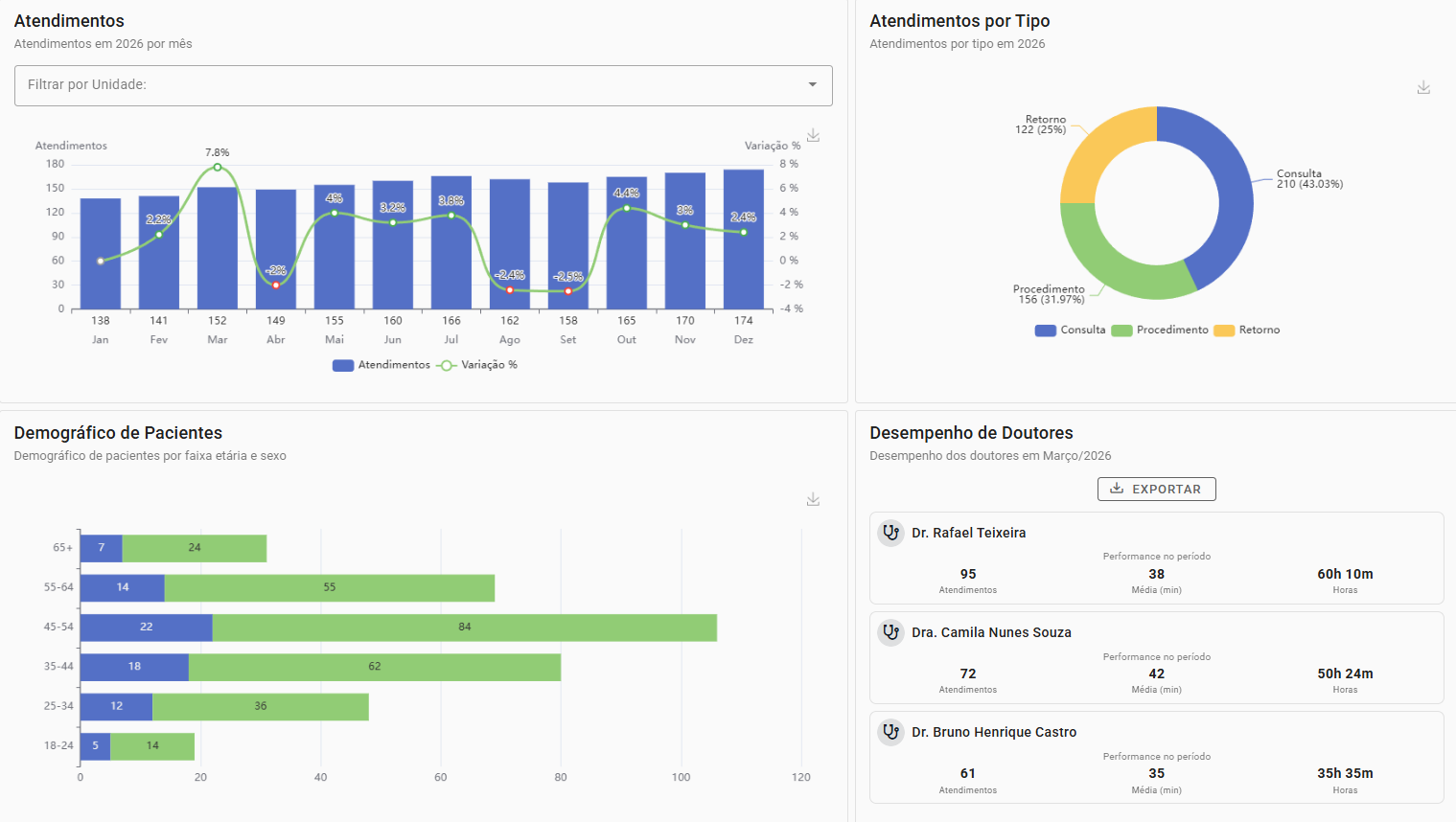Click the green 45-54 age bar segment
The image size is (1456, 822).
click(x=464, y=628)
